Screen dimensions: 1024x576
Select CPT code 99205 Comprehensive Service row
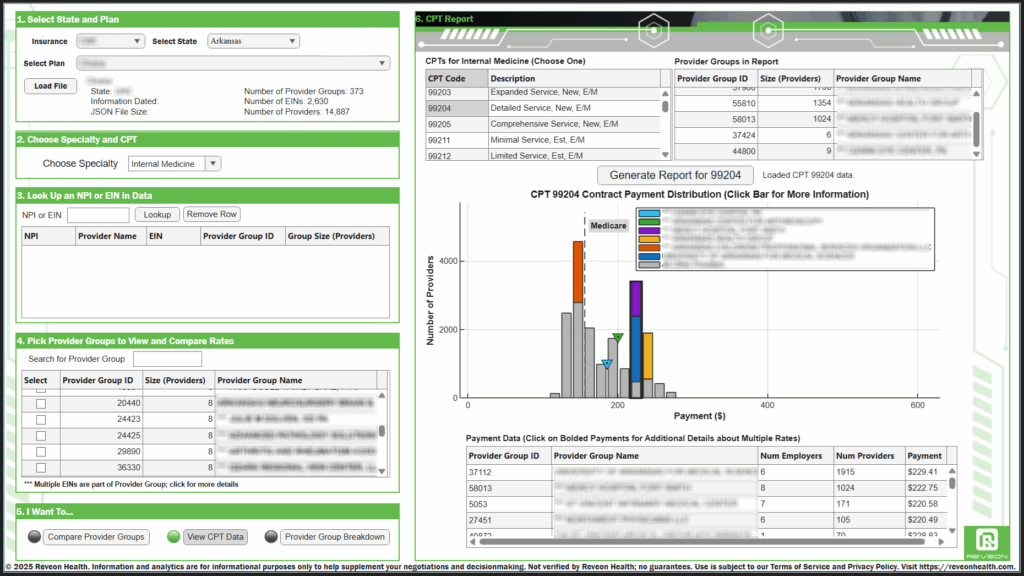tap(540, 124)
